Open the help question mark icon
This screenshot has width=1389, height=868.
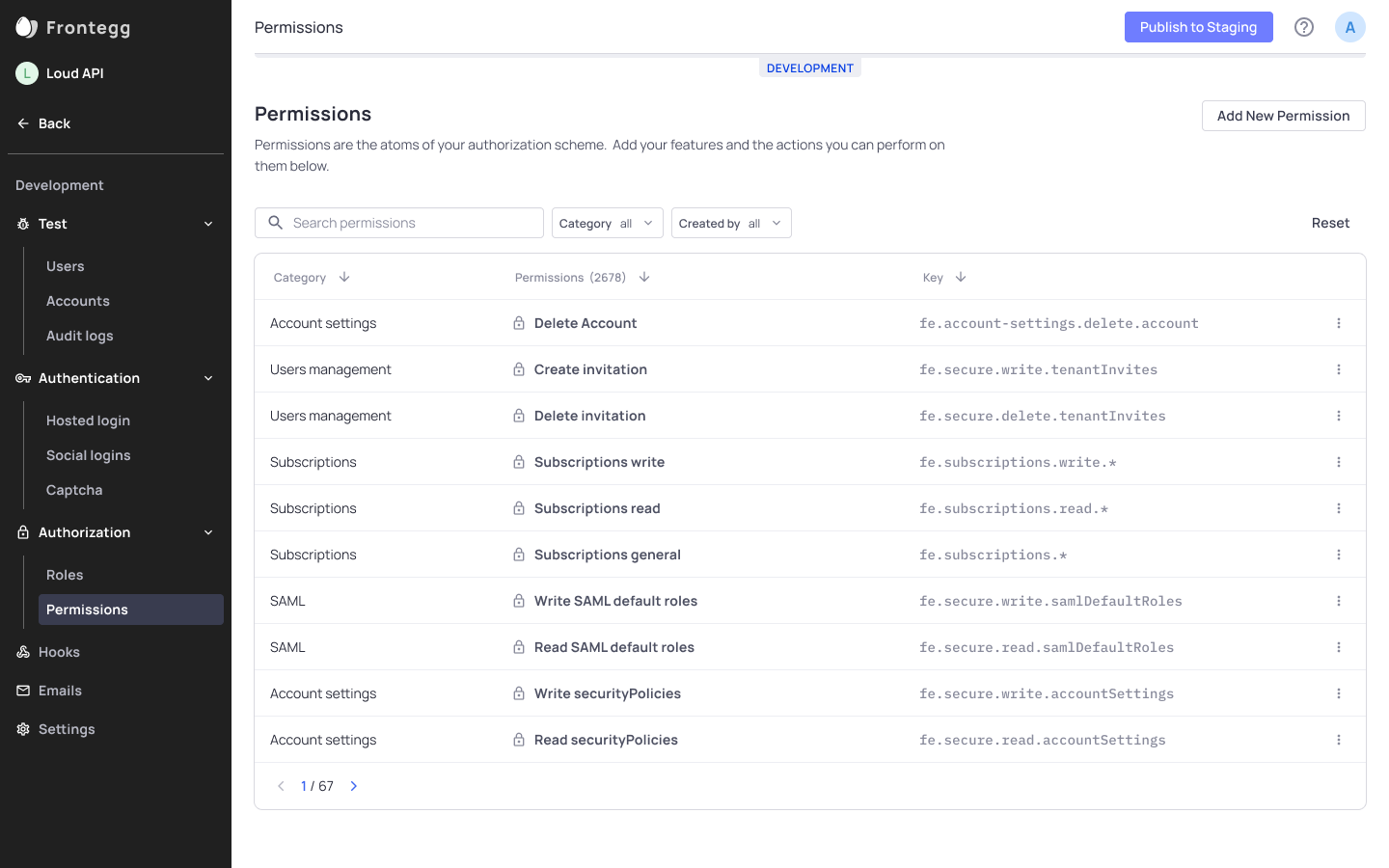coord(1304,27)
